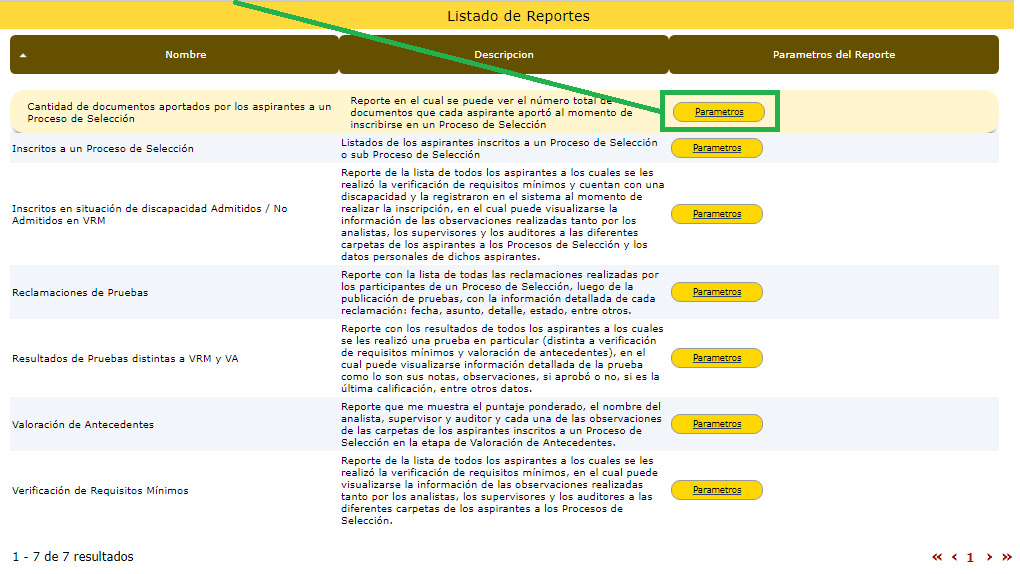Click description 'Reporte con la lista de todas las reclamaciones'

click(x=500, y=292)
